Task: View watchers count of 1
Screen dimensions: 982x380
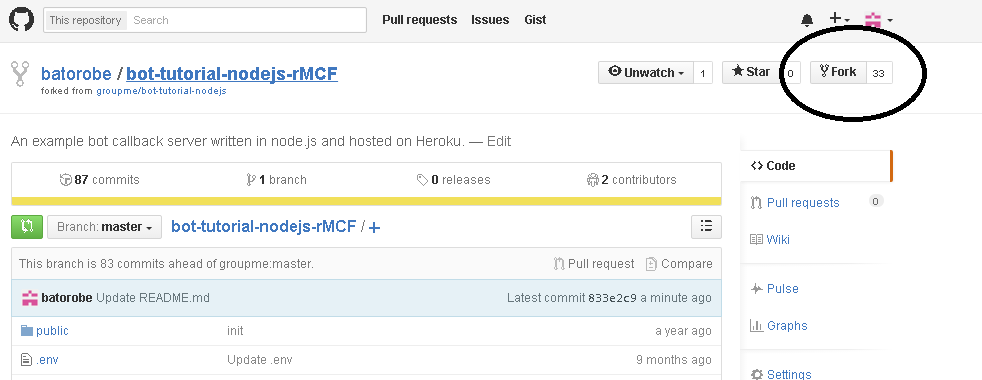Action: 703,73
